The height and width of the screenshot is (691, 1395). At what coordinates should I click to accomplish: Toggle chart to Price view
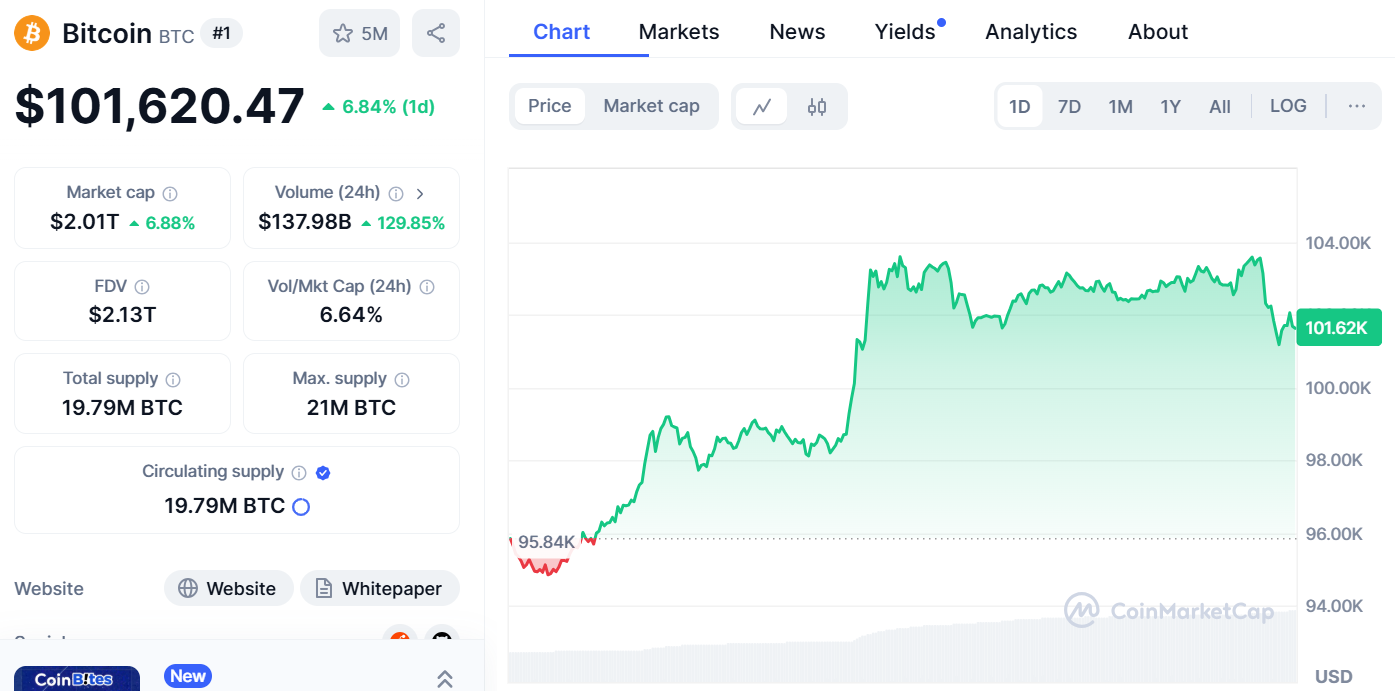click(549, 106)
